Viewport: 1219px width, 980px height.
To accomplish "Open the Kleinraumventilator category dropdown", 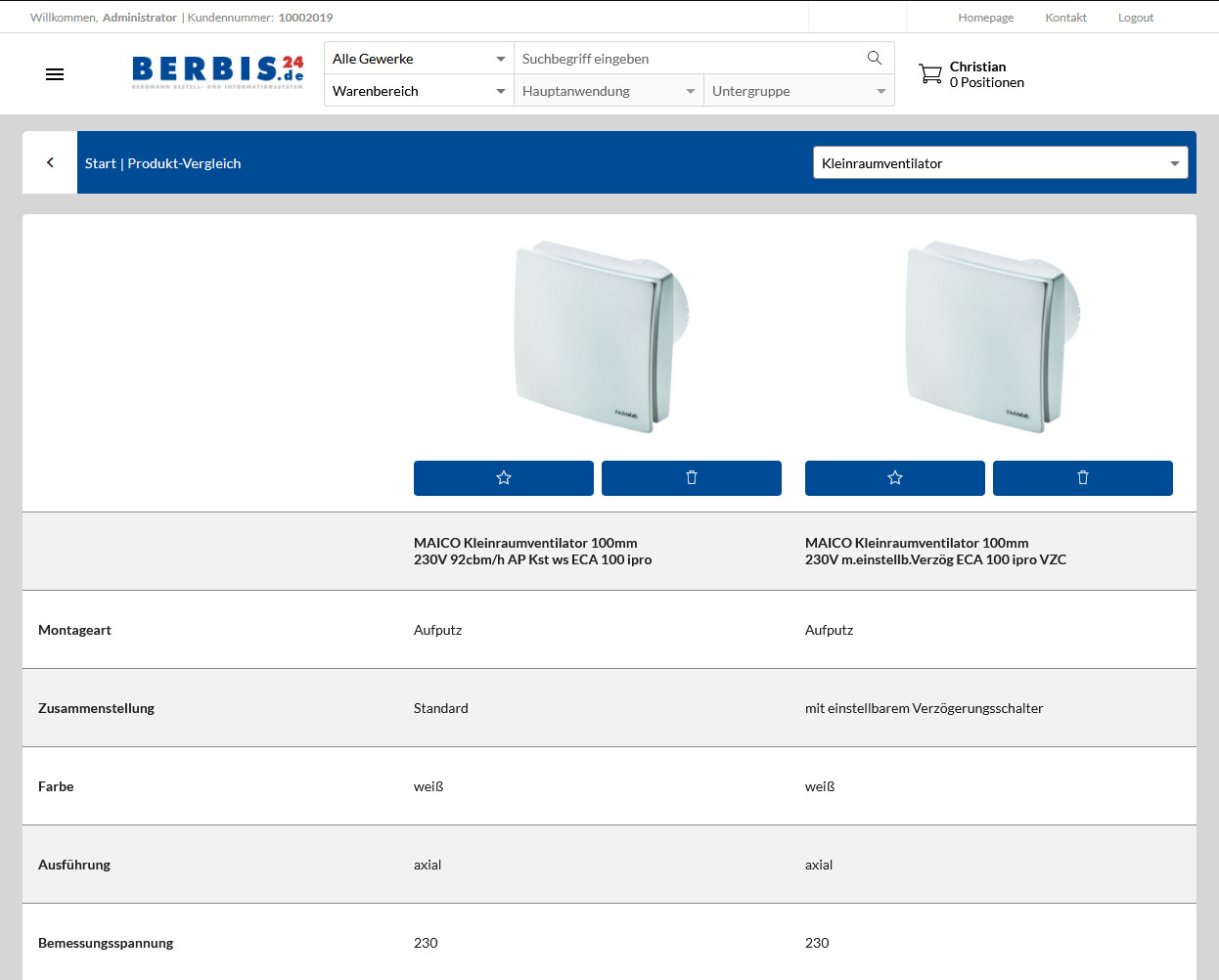I will (1001, 163).
